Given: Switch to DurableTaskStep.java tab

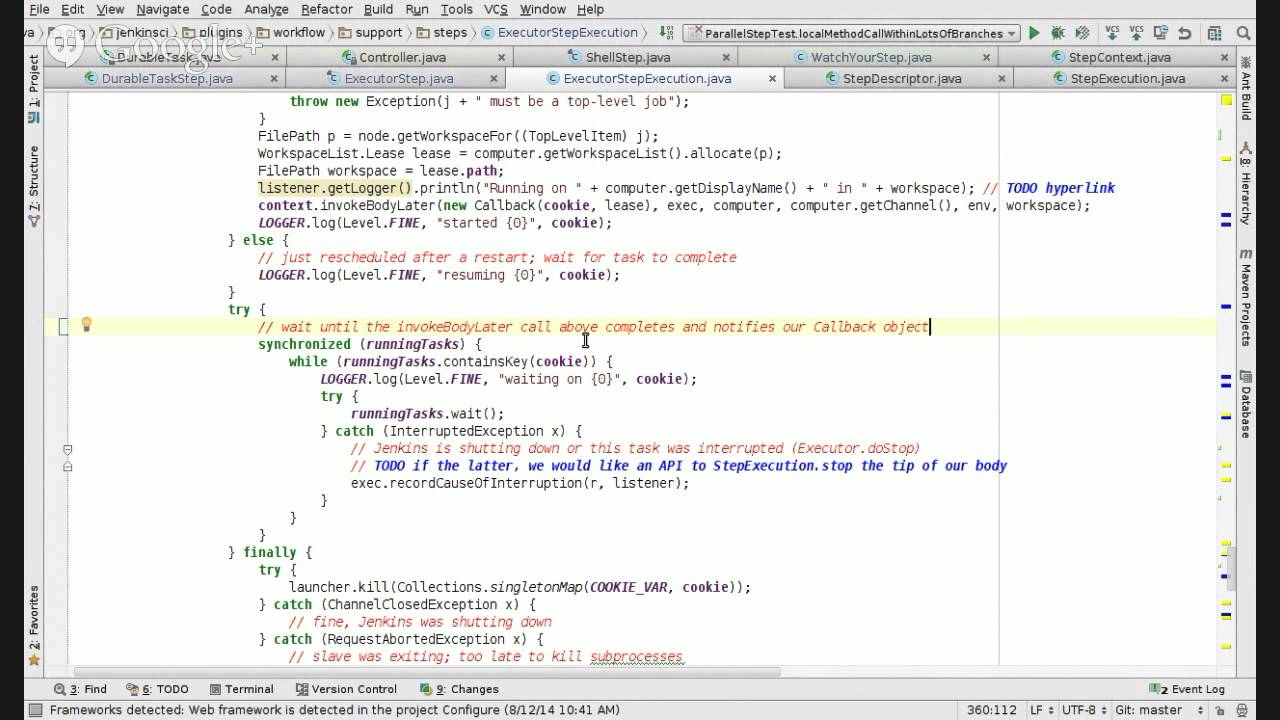Looking at the screenshot, I should (167, 78).
